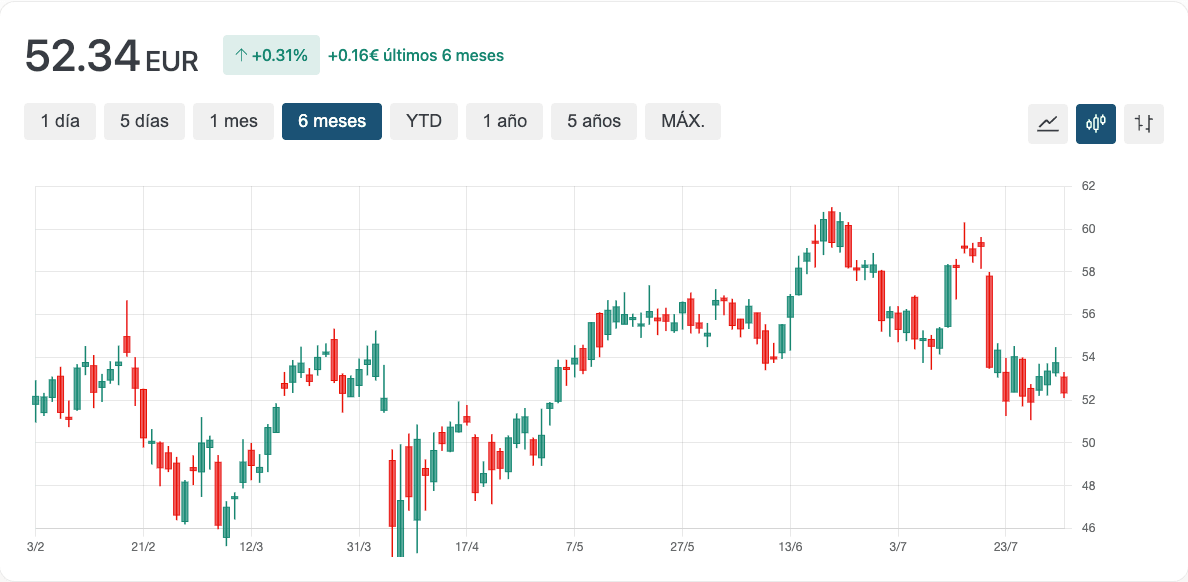Choose the 6 meses period button
The width and height of the screenshot is (1188, 582).
332,121
